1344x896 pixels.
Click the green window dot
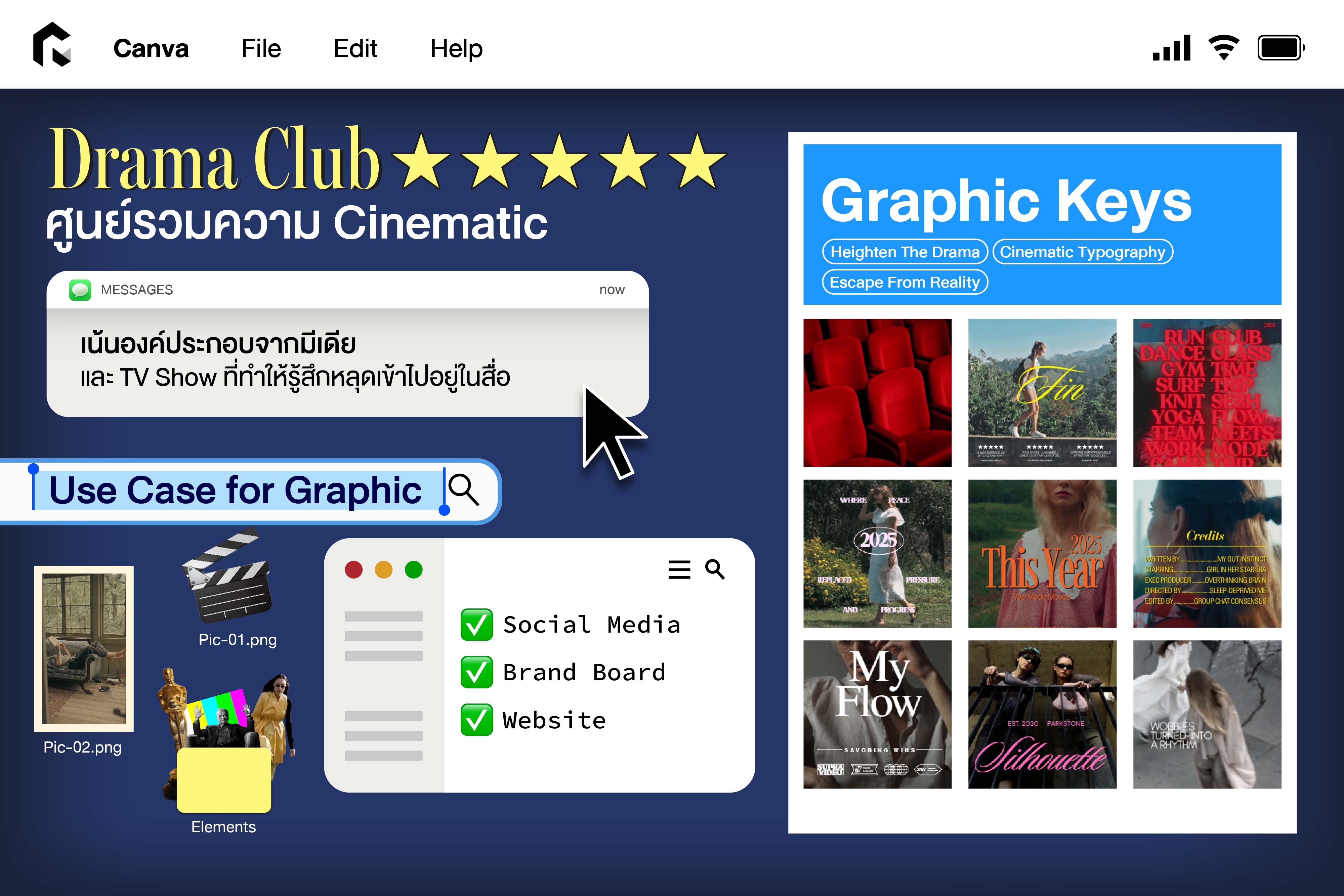click(414, 570)
